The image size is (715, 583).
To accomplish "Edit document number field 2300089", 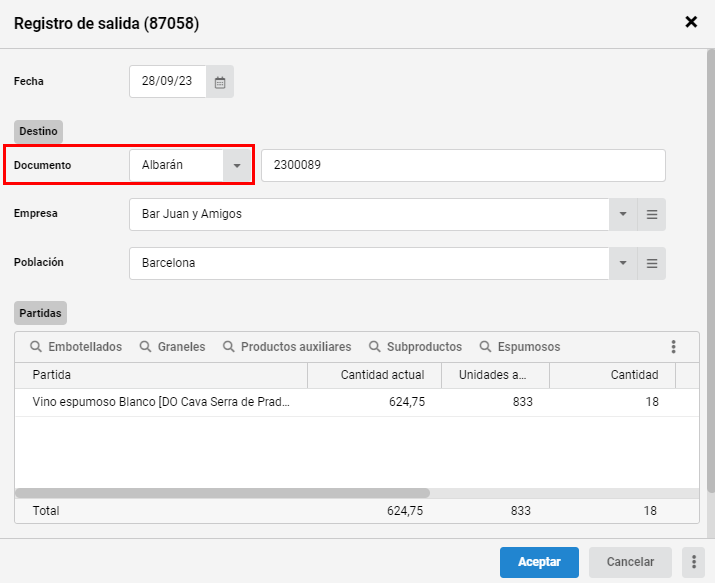I will tap(463, 165).
